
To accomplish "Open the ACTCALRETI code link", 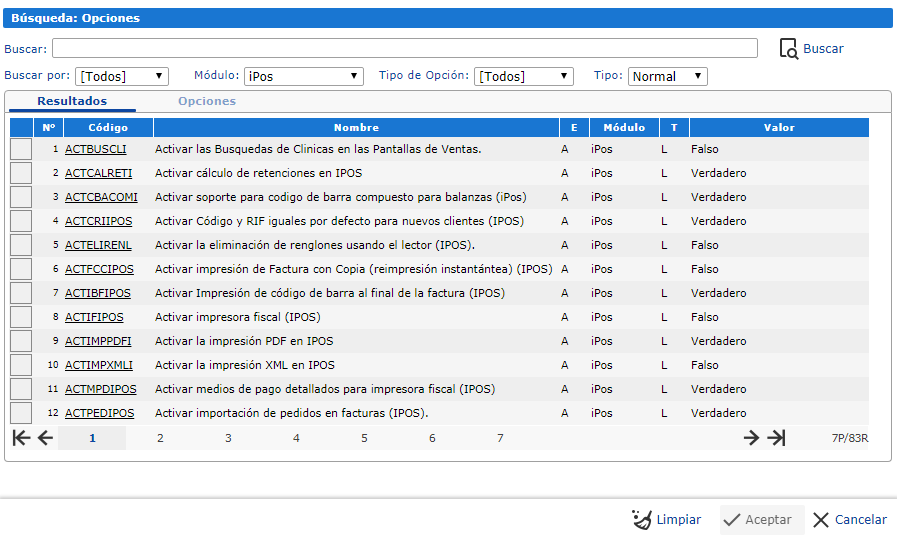I will tap(98, 173).
